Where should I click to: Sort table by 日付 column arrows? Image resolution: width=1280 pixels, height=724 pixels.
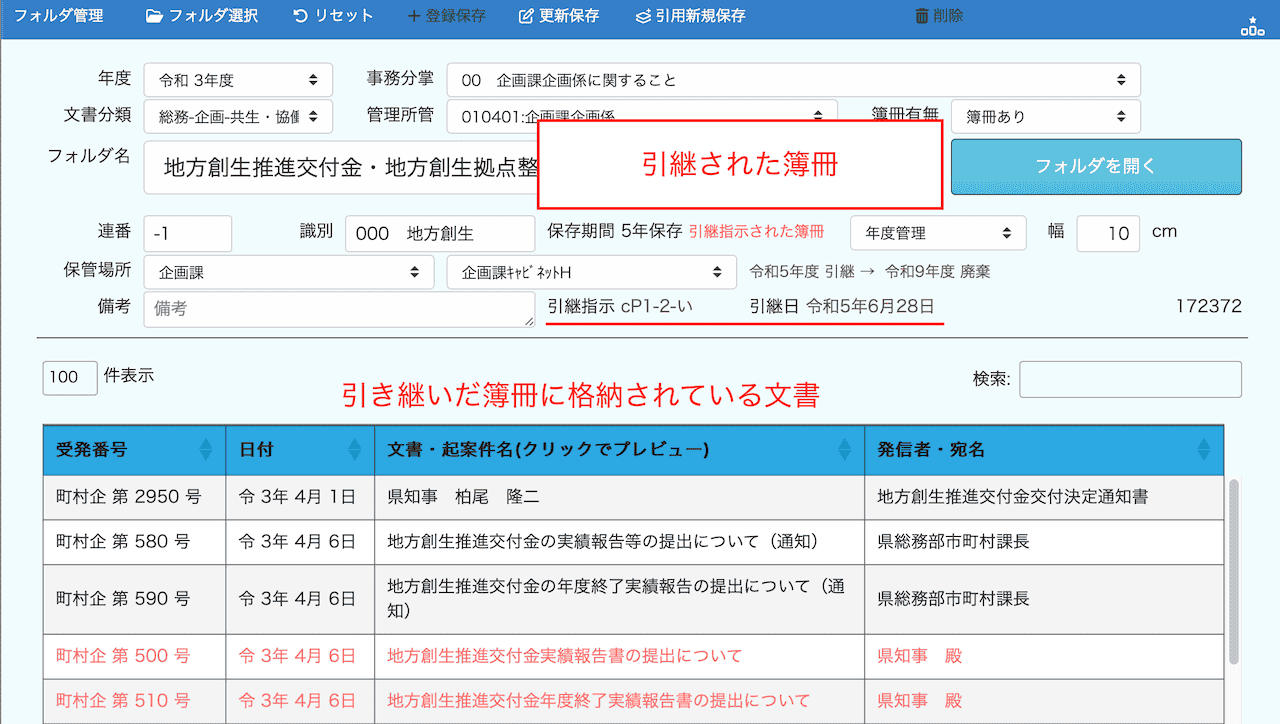tap(354, 450)
